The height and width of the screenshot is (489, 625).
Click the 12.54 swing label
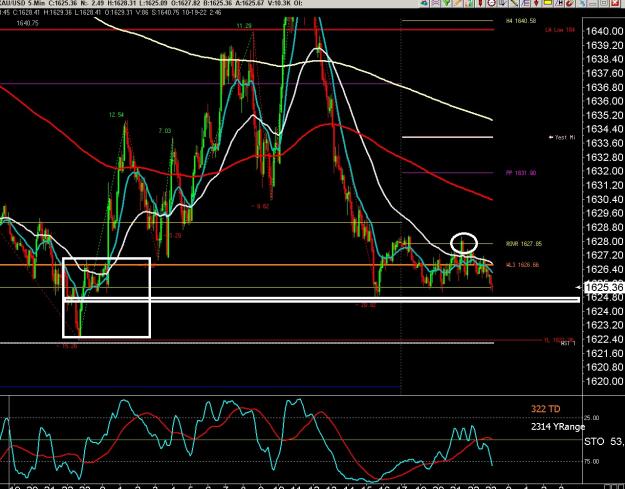[x=116, y=115]
